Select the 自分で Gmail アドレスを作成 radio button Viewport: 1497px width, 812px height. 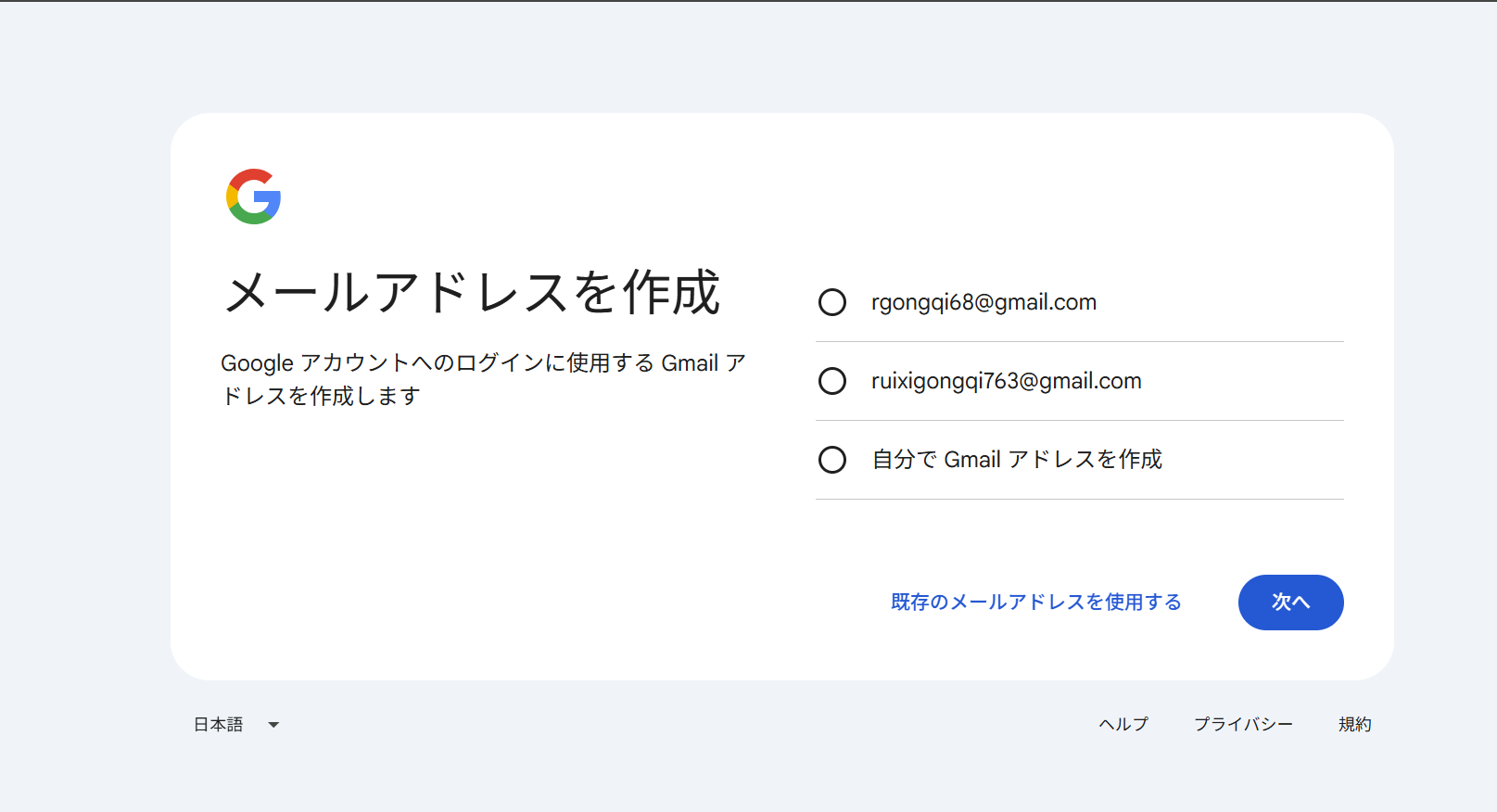coord(832,460)
